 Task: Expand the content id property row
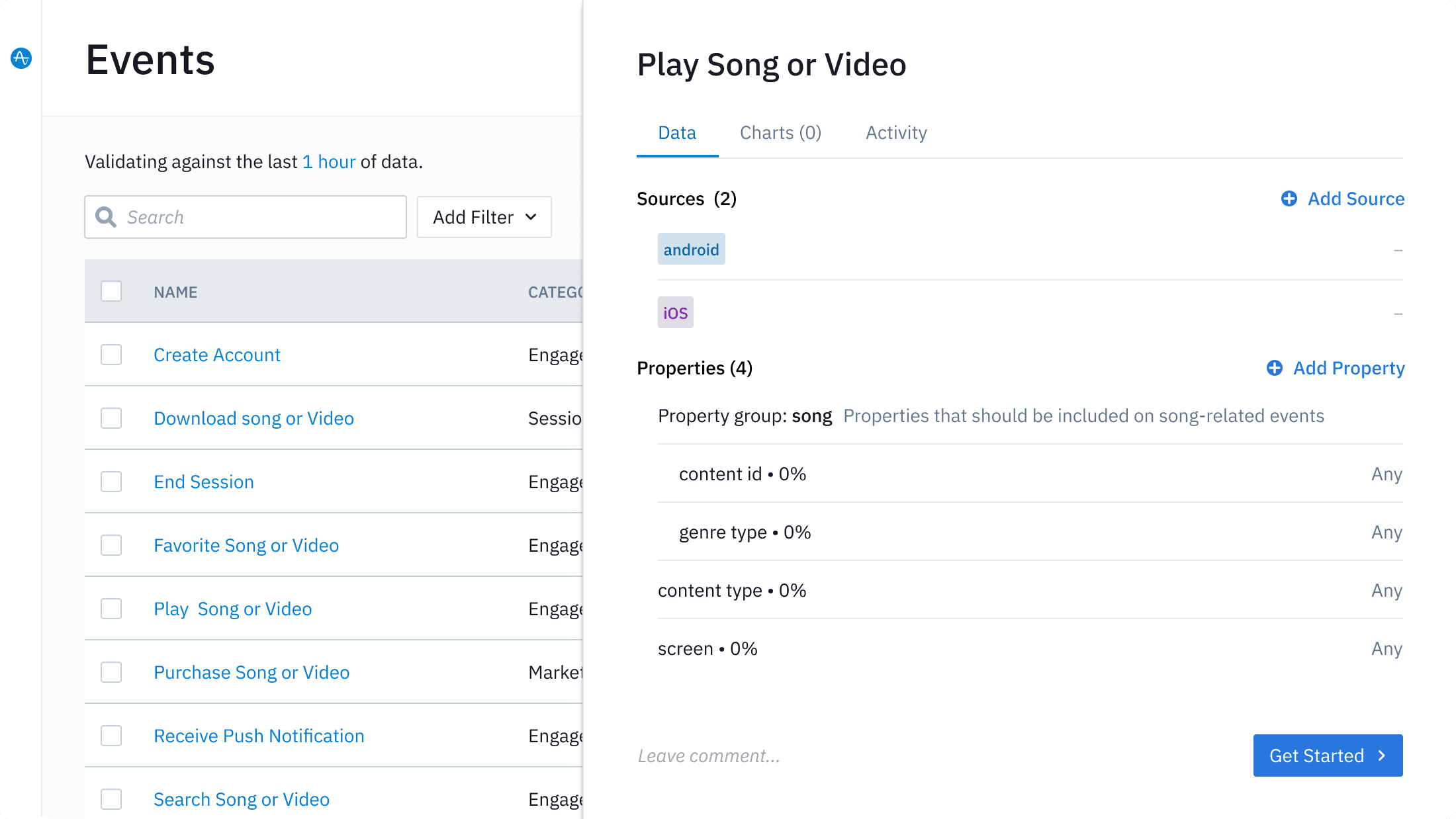(x=742, y=474)
